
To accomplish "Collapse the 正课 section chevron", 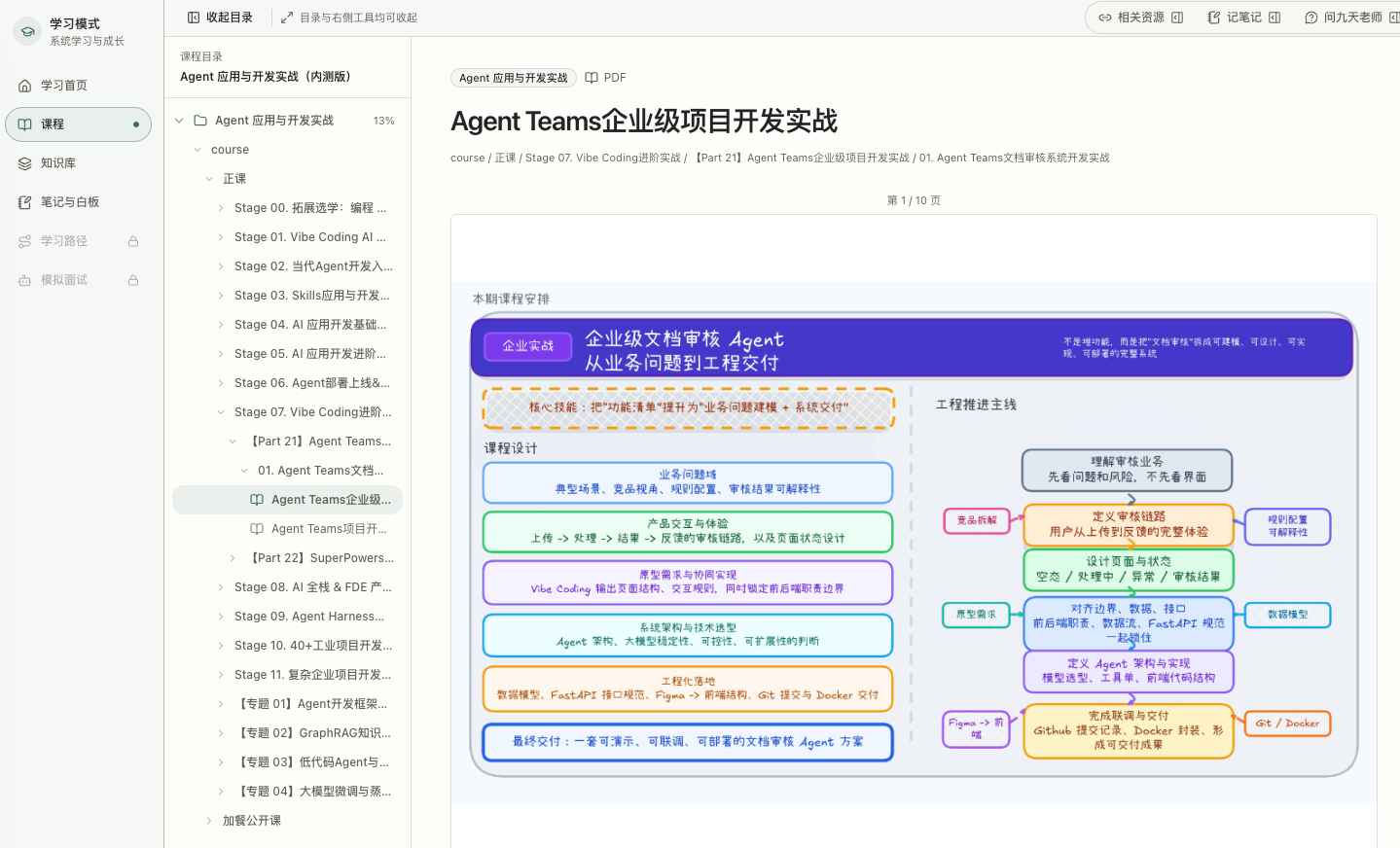I will click(x=209, y=179).
